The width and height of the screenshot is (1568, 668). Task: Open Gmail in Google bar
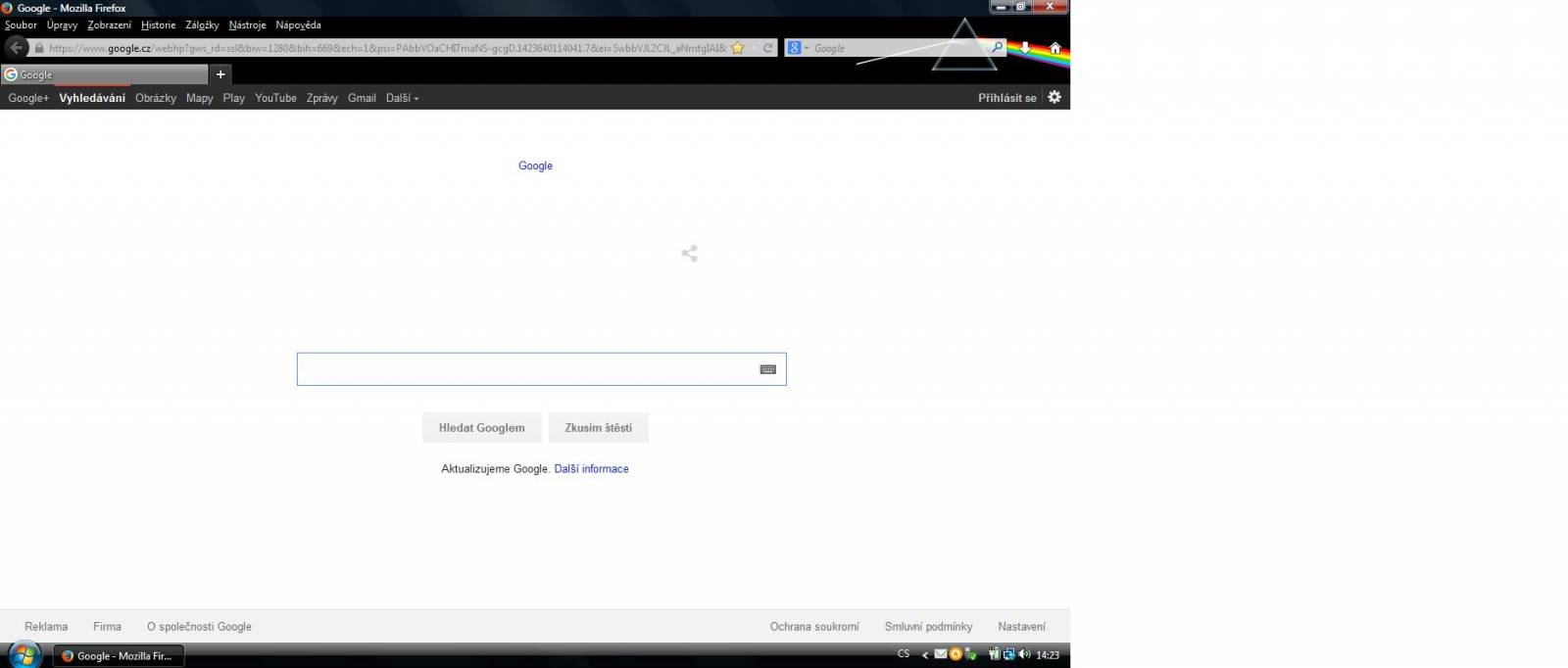(x=362, y=98)
